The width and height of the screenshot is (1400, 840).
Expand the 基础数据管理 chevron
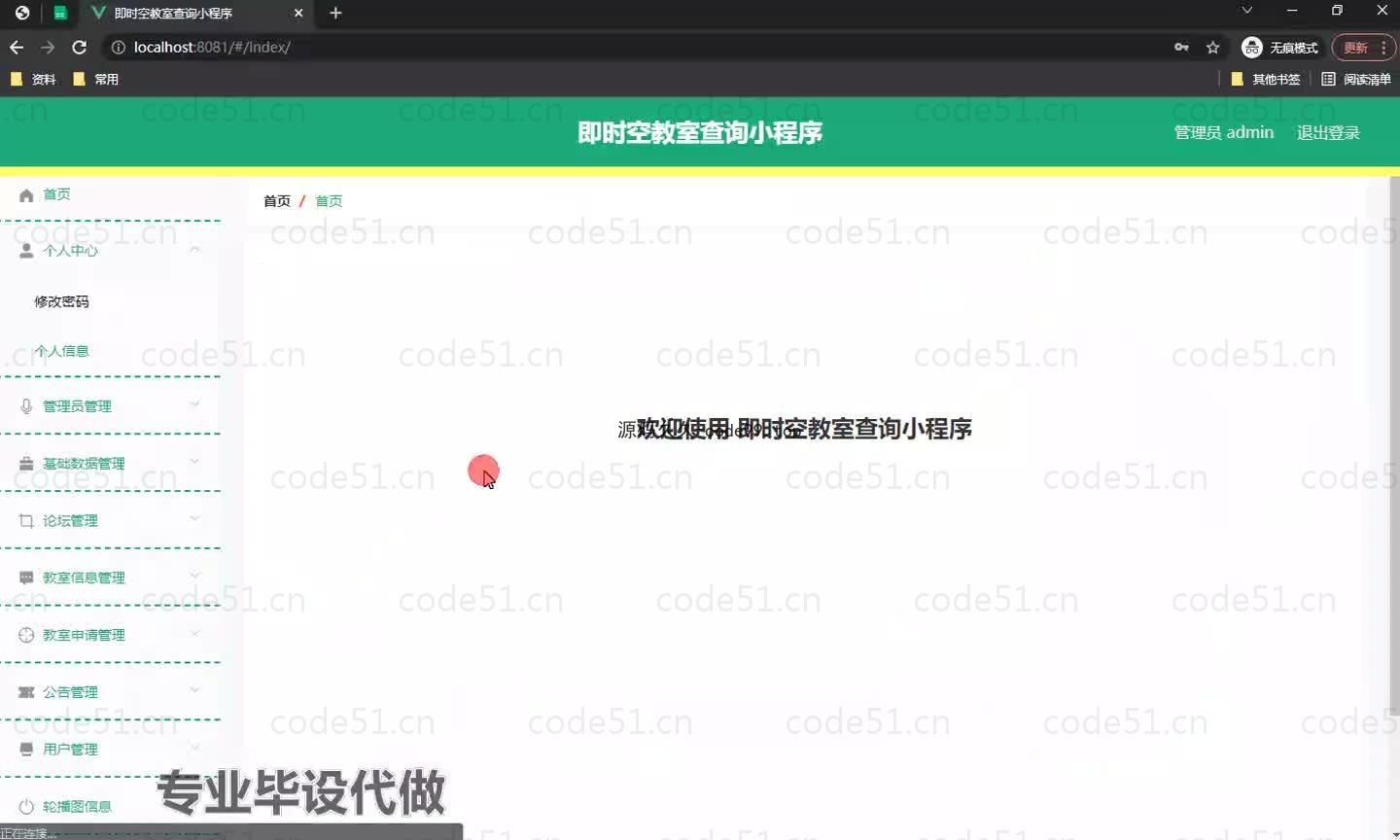point(194,462)
